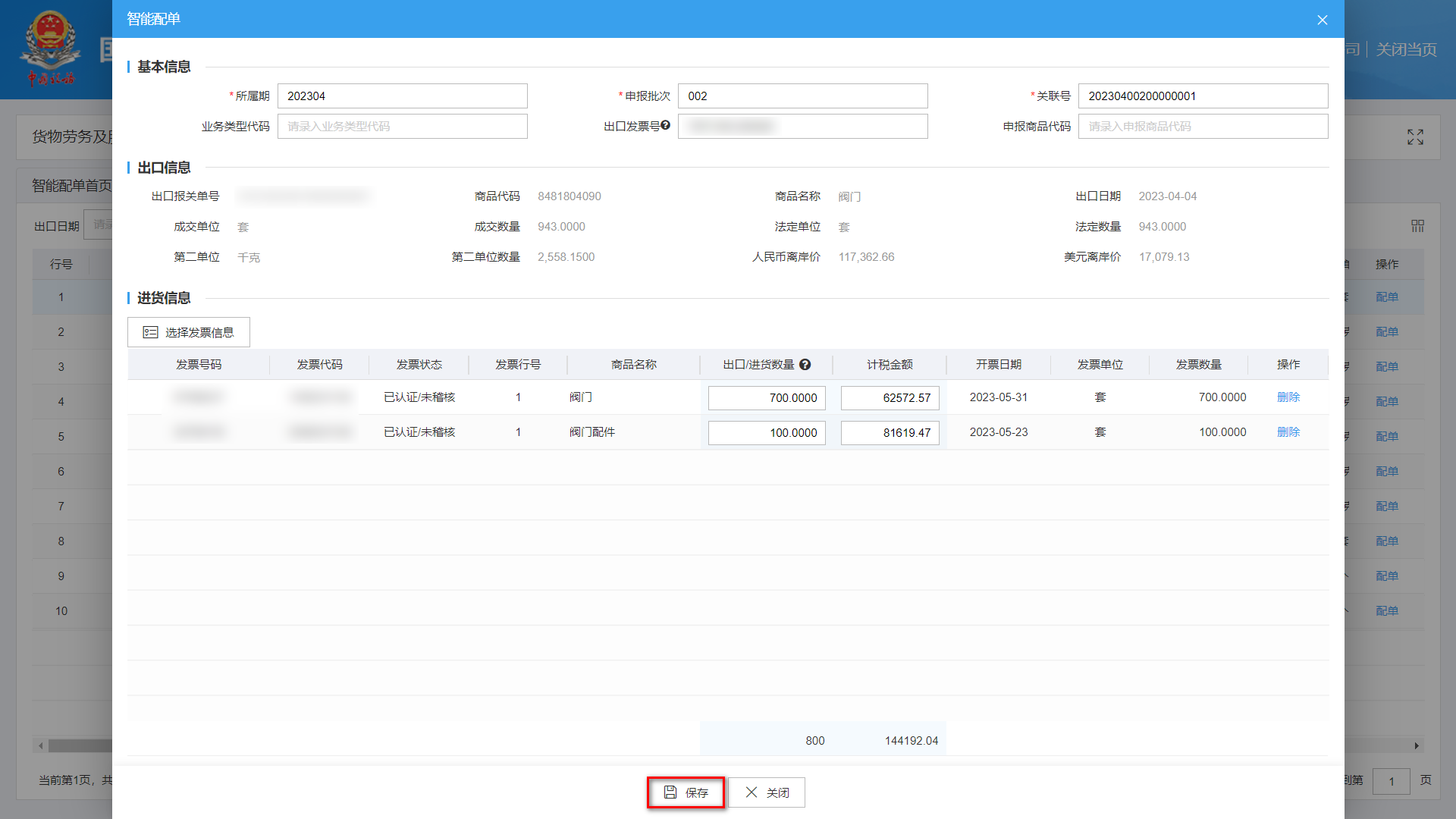
Task: Click the grid column settings icon
Action: 1417,226
